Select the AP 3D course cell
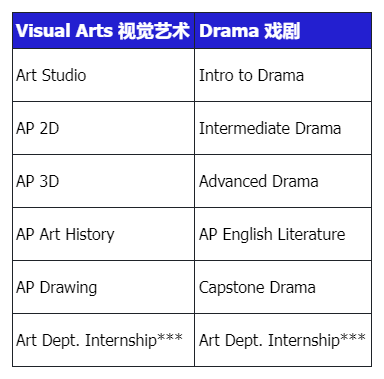Screen dimensions: 384x379 (103, 181)
